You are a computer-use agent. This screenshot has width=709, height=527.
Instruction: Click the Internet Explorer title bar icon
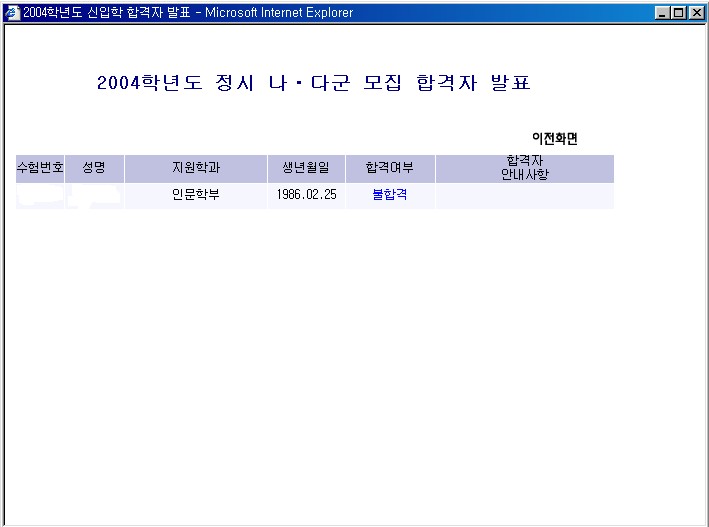click(x=12, y=12)
